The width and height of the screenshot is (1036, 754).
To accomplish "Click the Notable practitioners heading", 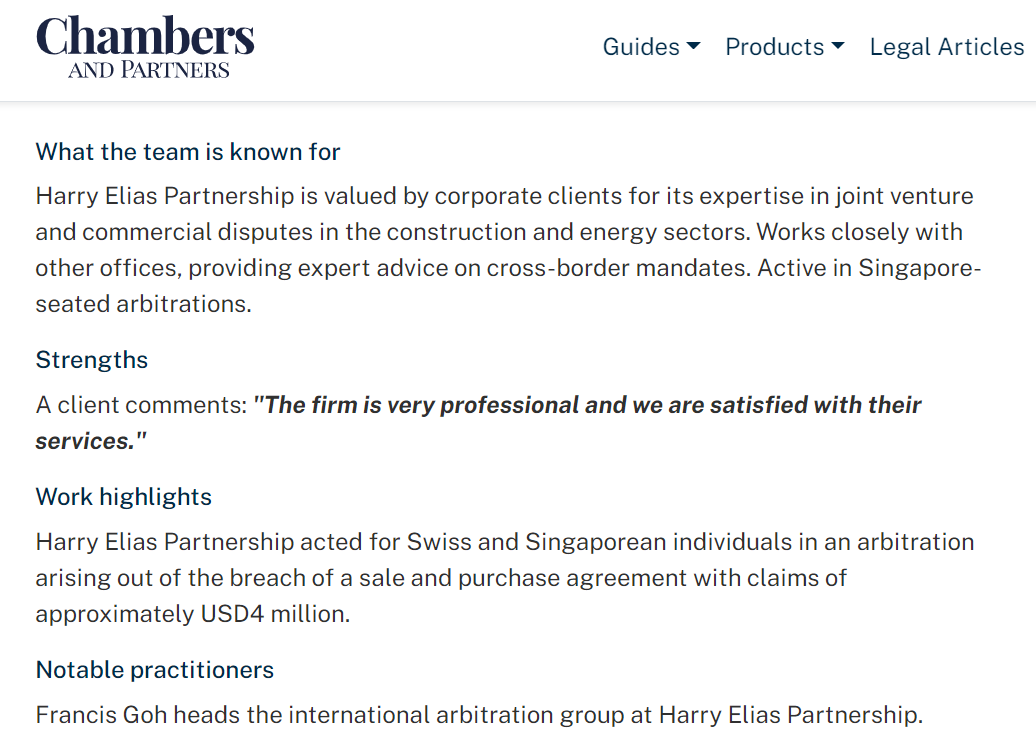I will point(155,670).
